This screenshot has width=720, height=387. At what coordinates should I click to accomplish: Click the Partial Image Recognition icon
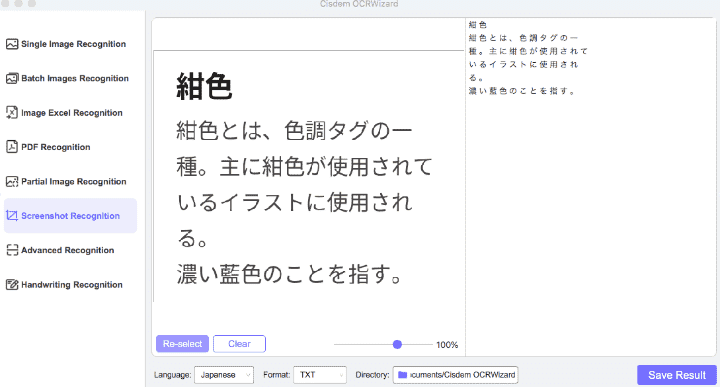[x=12, y=181]
